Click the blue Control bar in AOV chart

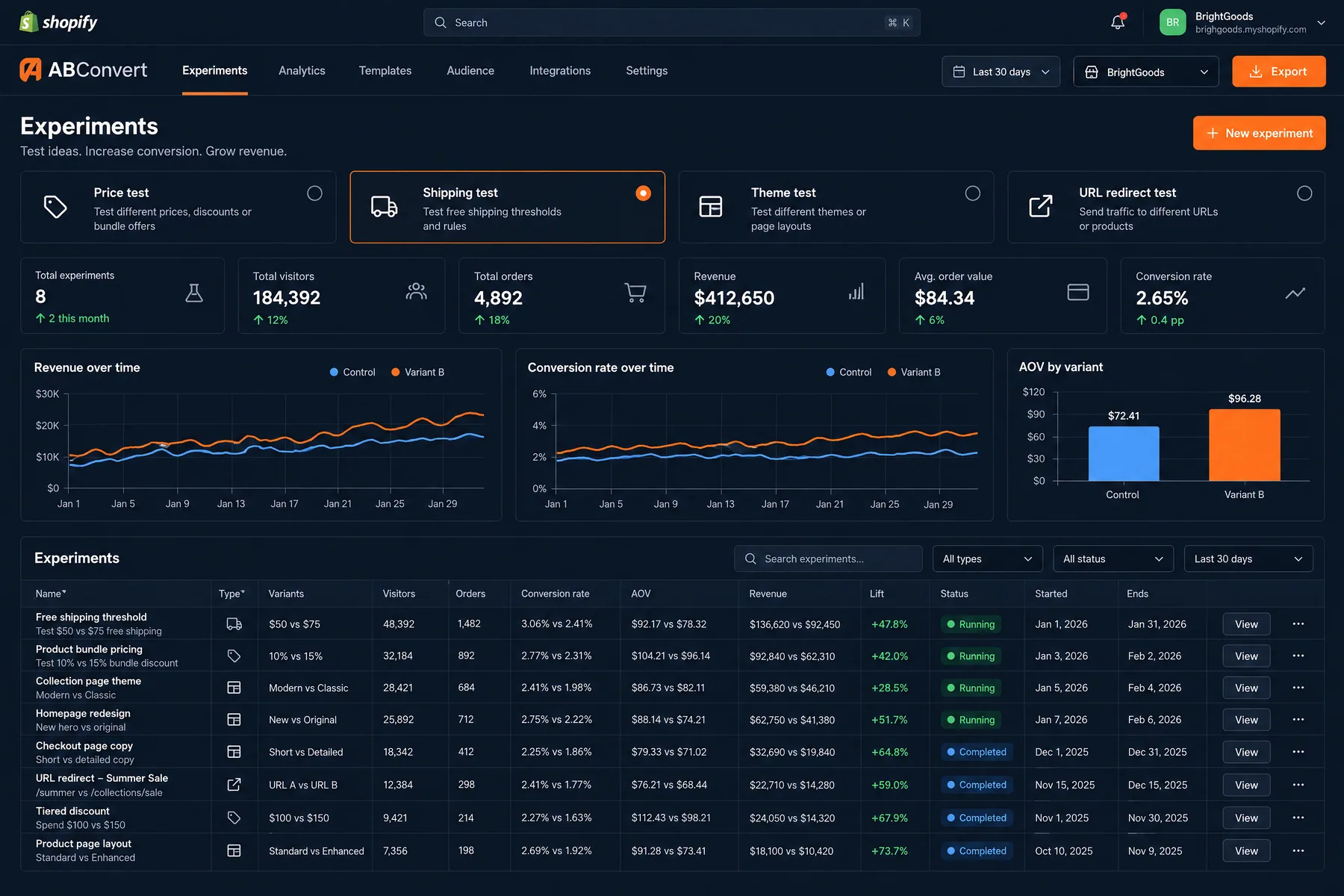[x=1124, y=453]
